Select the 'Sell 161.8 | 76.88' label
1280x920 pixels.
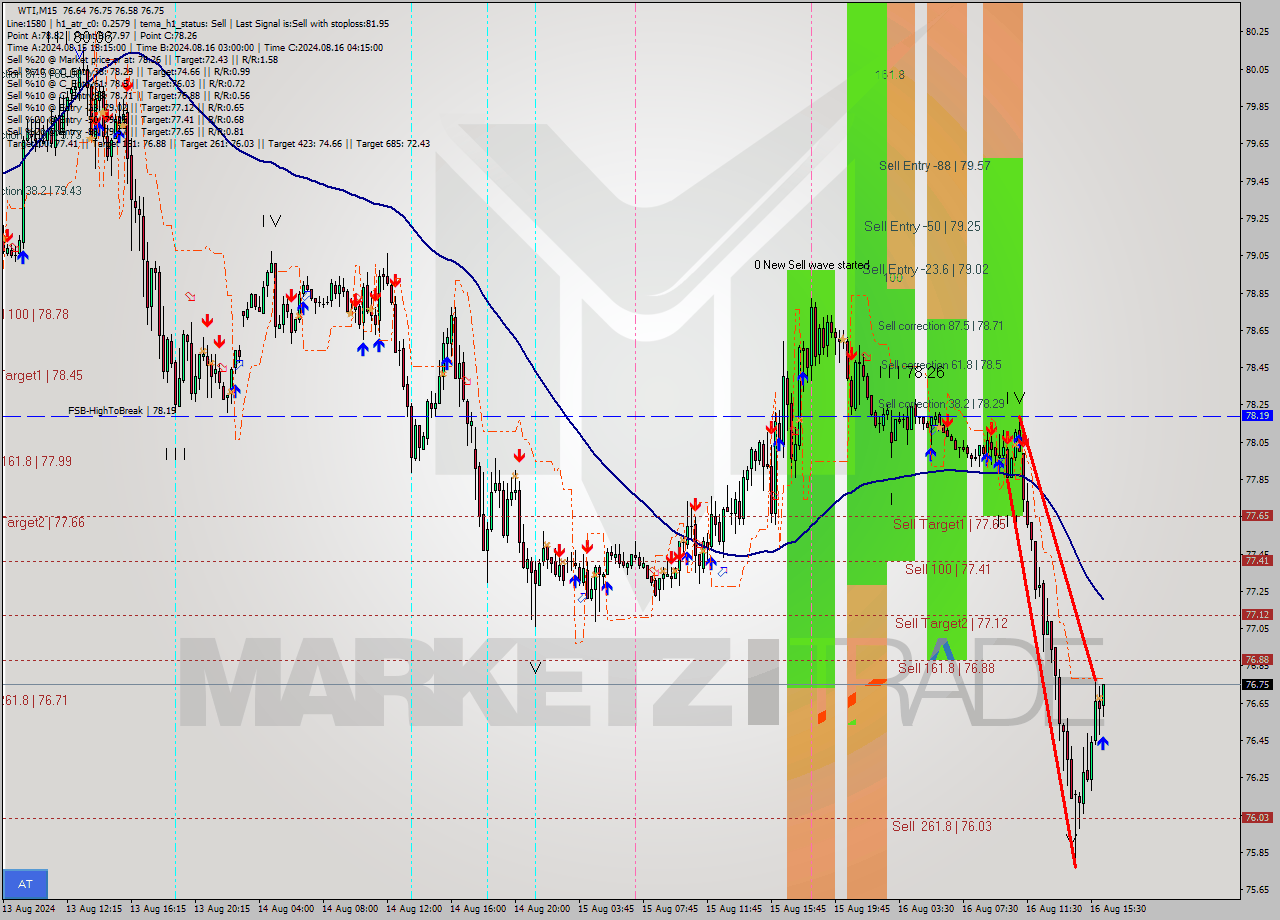(946, 668)
